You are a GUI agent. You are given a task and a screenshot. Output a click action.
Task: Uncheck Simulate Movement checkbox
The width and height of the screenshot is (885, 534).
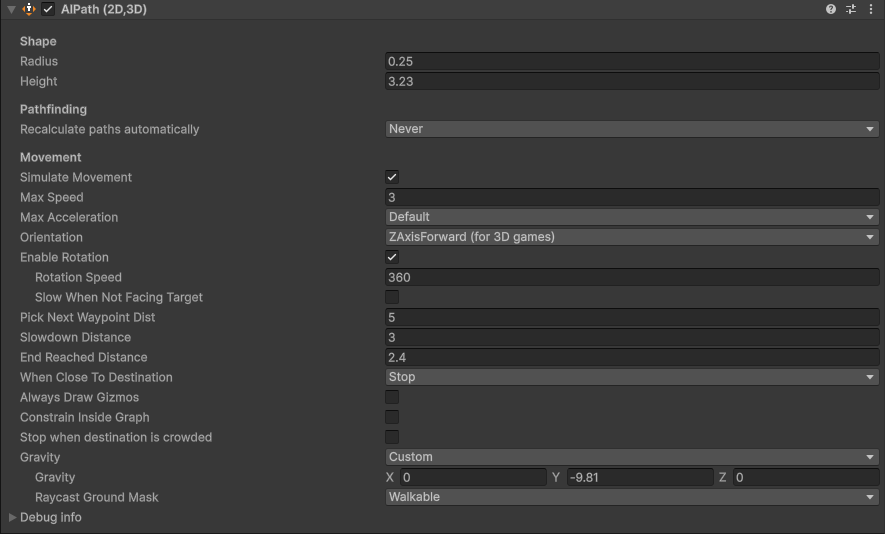tap(392, 177)
